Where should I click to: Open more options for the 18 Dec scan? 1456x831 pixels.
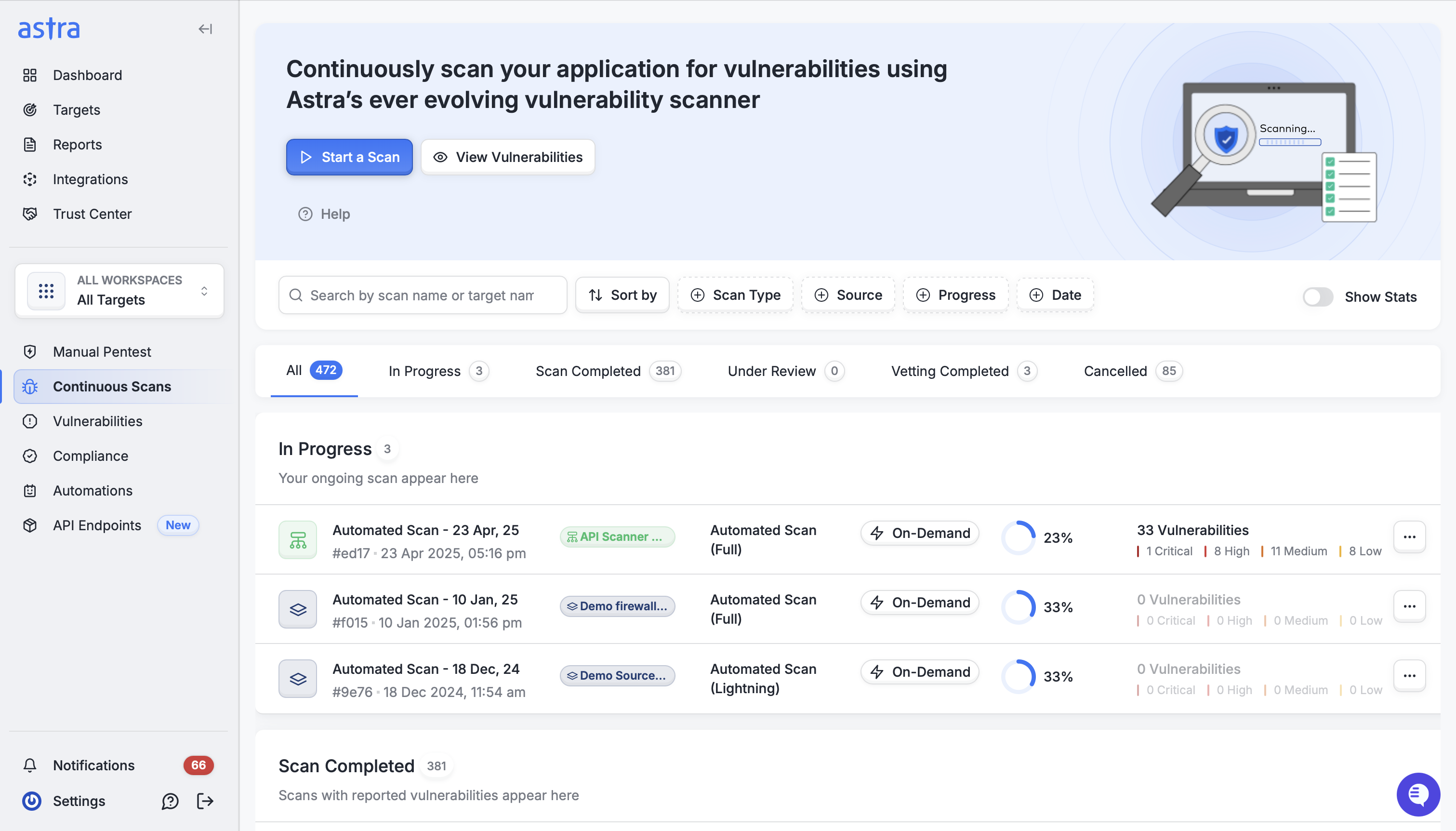(x=1409, y=676)
